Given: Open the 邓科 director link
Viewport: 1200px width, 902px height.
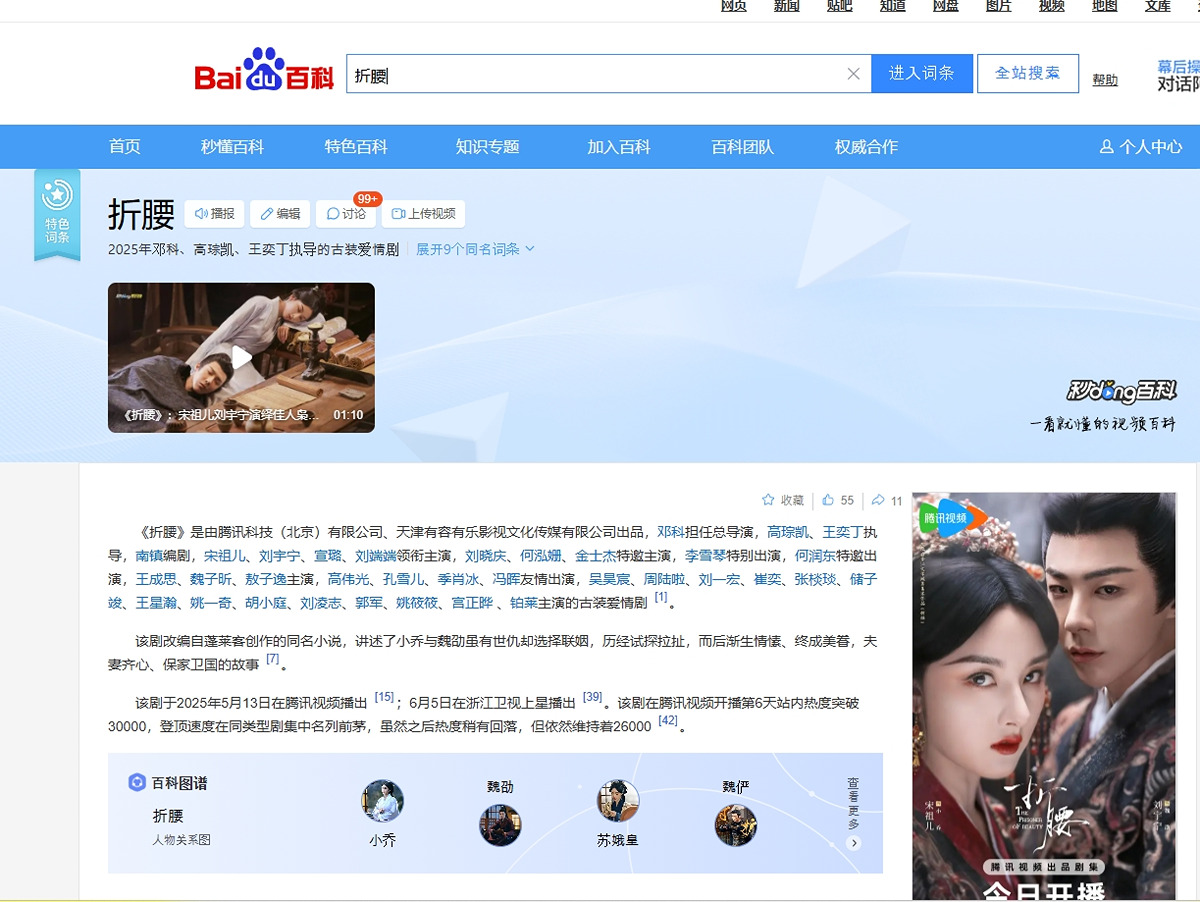Looking at the screenshot, I should 671,532.
